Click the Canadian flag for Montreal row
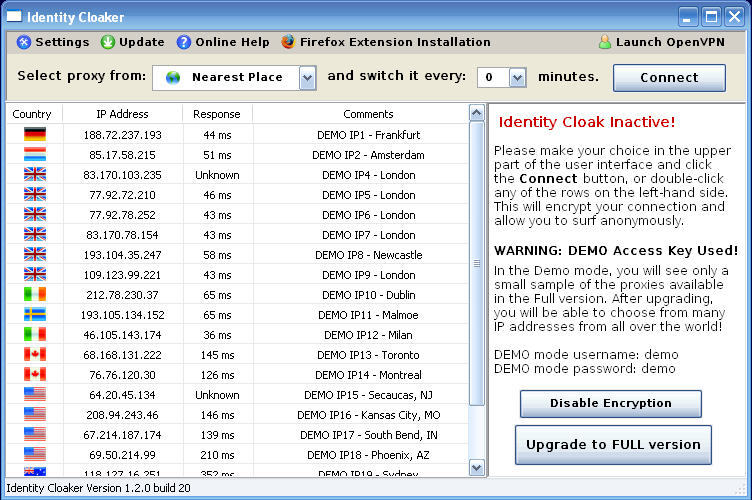The height and width of the screenshot is (500, 752). (35, 374)
